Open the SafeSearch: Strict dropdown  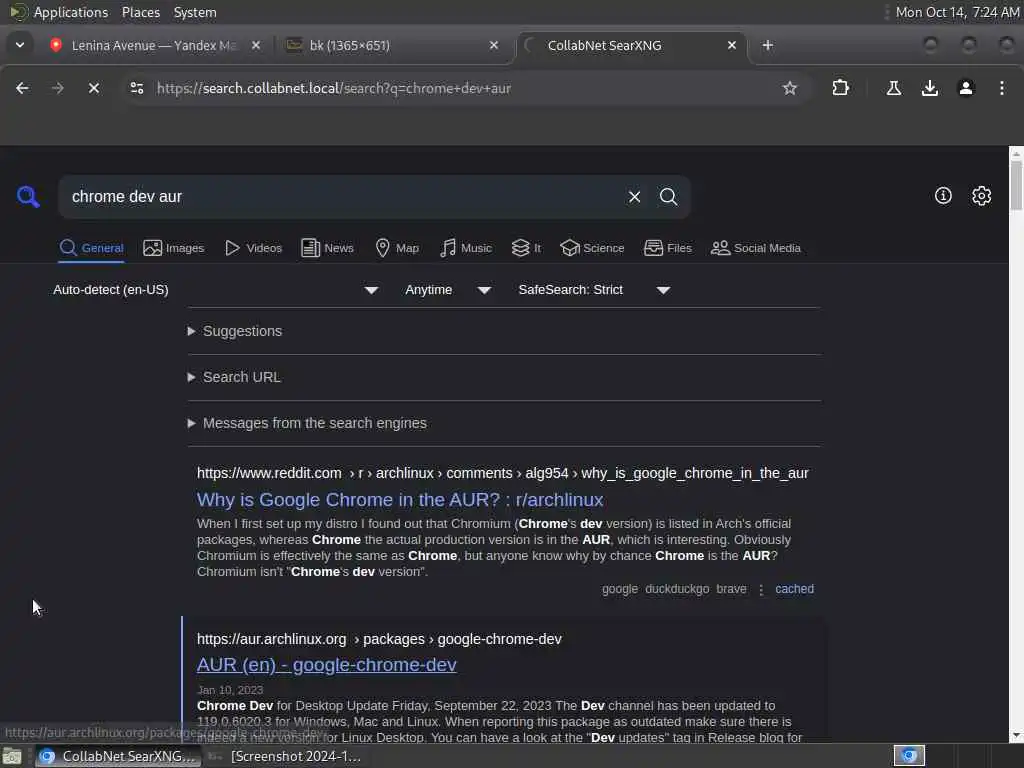coord(594,290)
